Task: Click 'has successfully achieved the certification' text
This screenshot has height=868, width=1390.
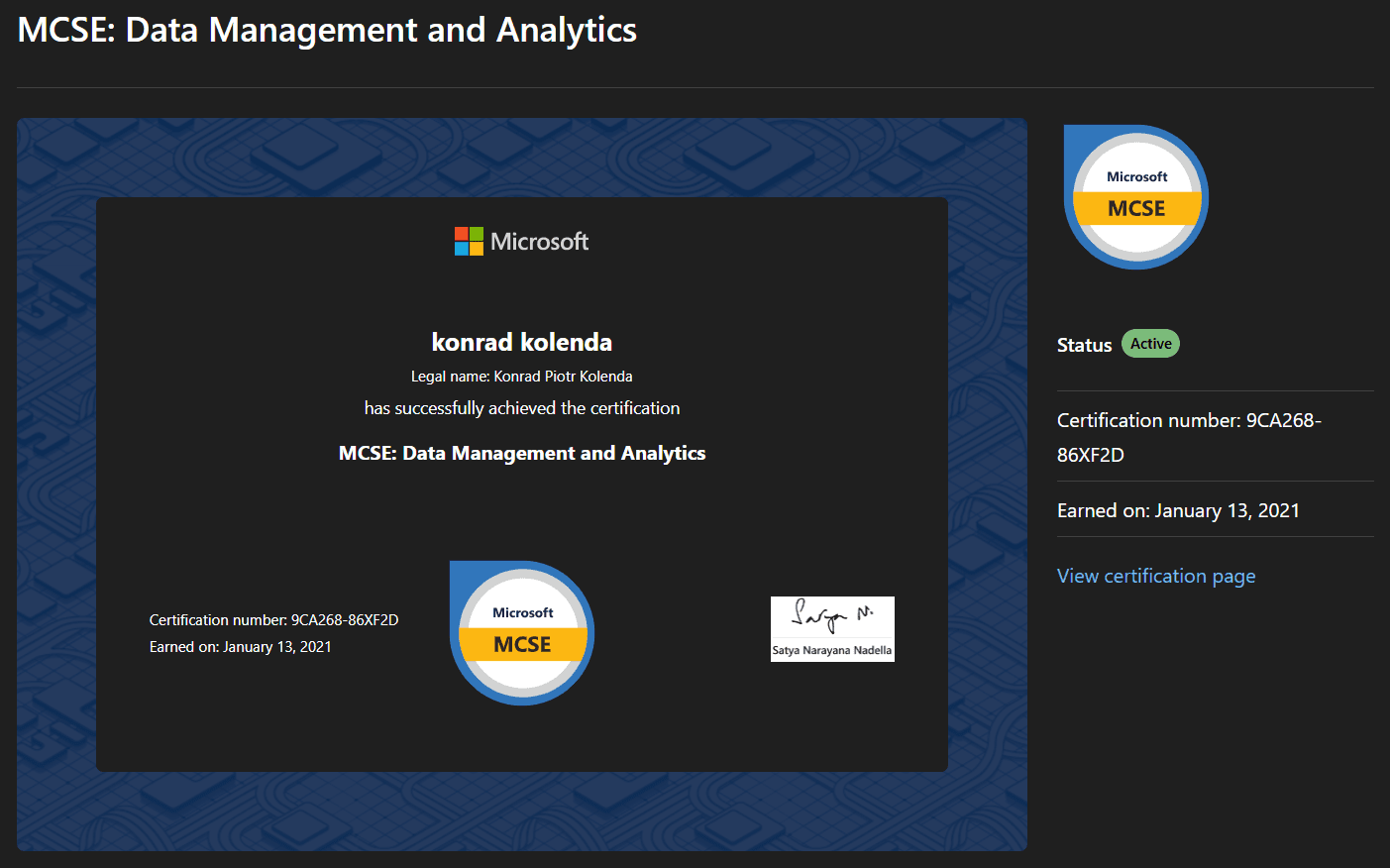Action: point(522,408)
